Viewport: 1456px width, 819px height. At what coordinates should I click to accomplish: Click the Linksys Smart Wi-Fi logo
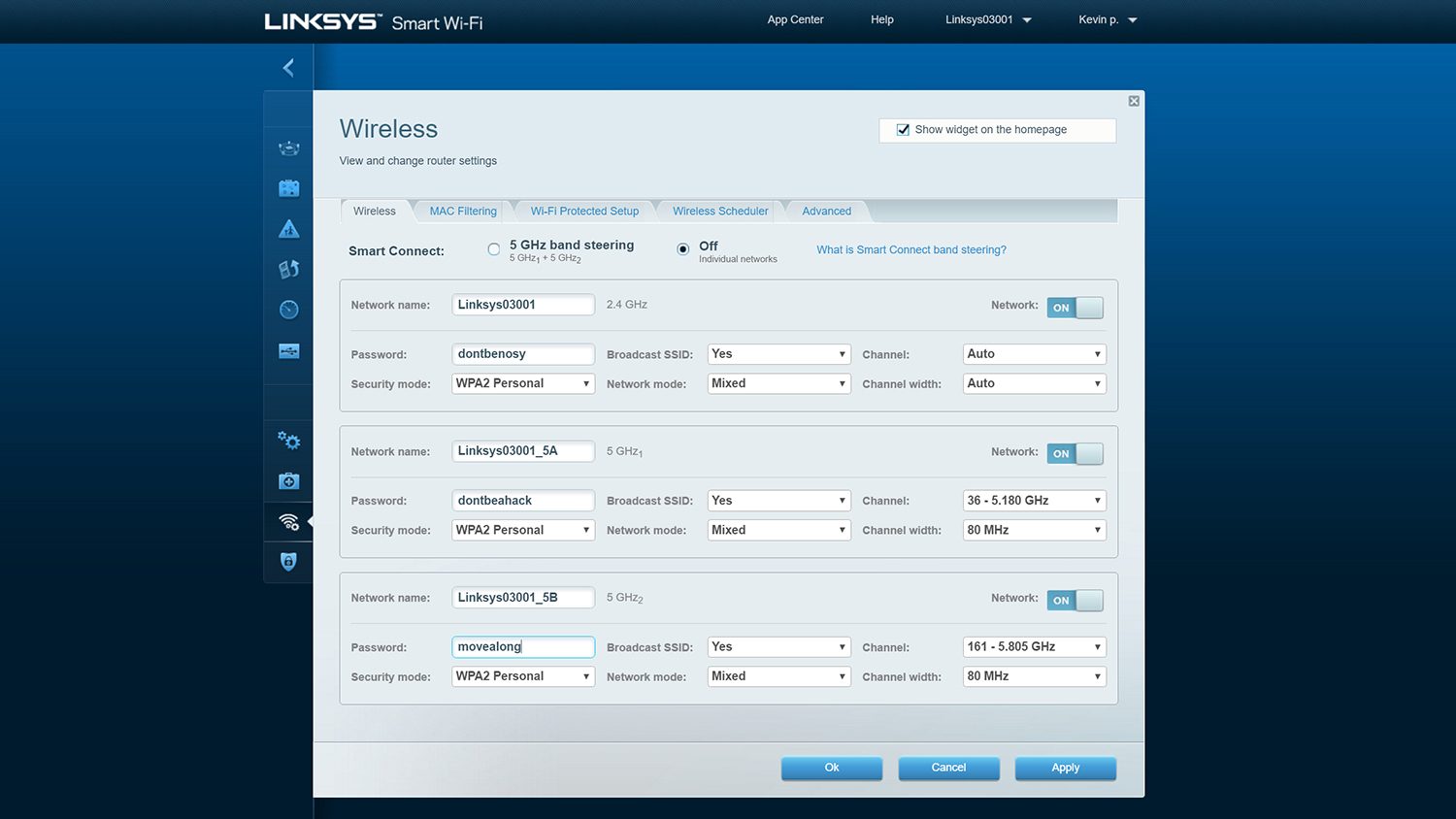coord(373,21)
